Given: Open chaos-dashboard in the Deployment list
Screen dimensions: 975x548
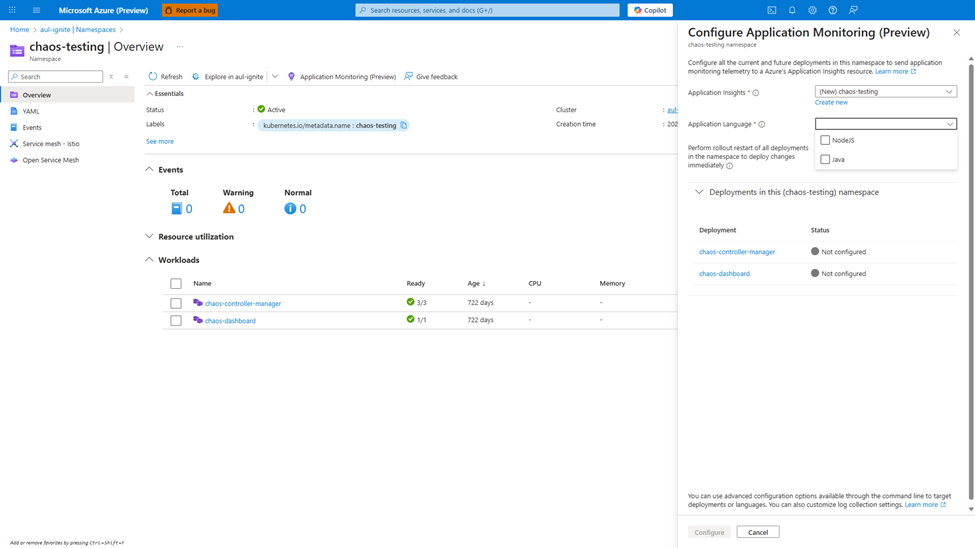Looking at the screenshot, I should point(724,274).
